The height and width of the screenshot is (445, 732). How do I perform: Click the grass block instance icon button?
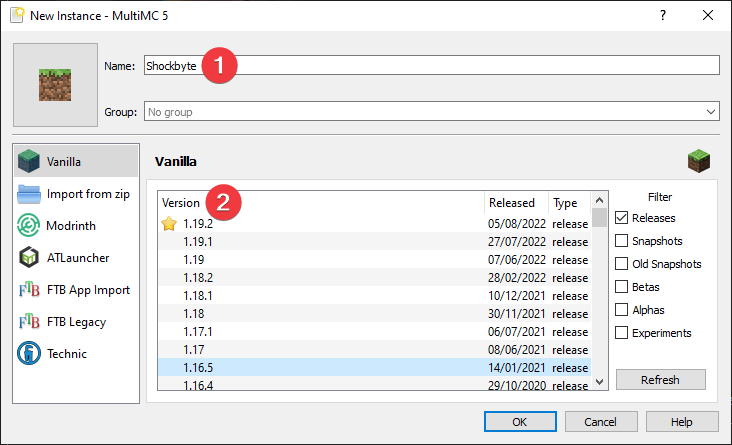click(55, 85)
